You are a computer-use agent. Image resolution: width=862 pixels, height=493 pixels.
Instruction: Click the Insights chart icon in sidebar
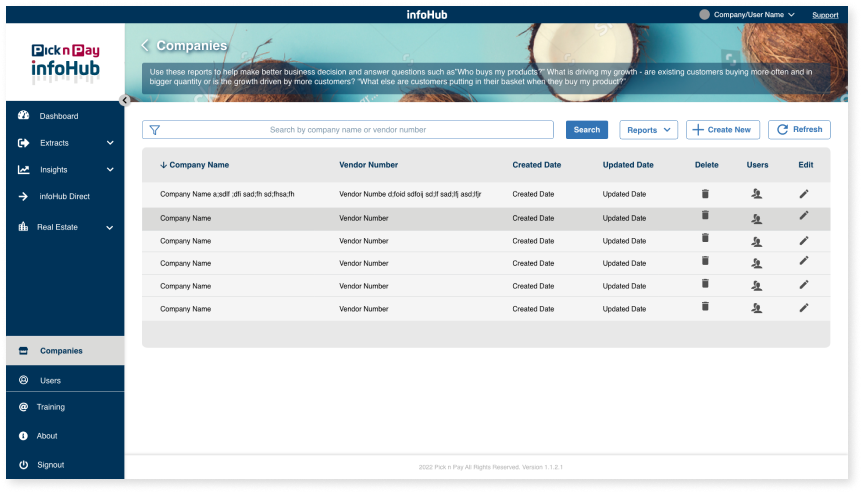pyautogui.click(x=23, y=170)
